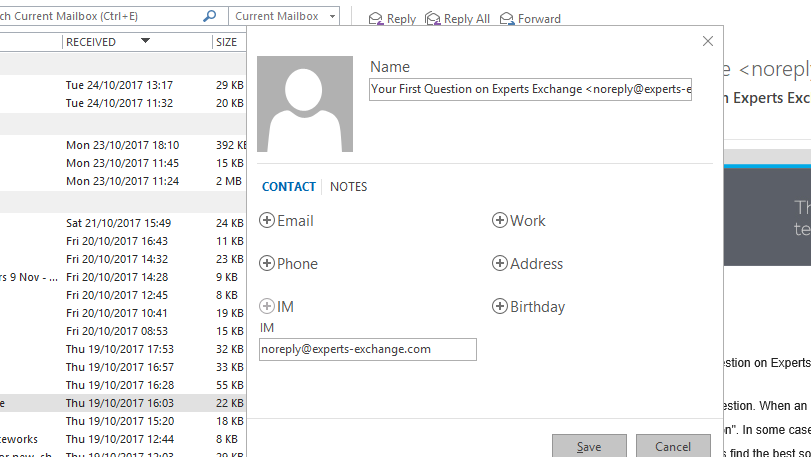Image resolution: width=811 pixels, height=457 pixels.
Task: Add a Phone field with plus icon
Action: [267, 263]
